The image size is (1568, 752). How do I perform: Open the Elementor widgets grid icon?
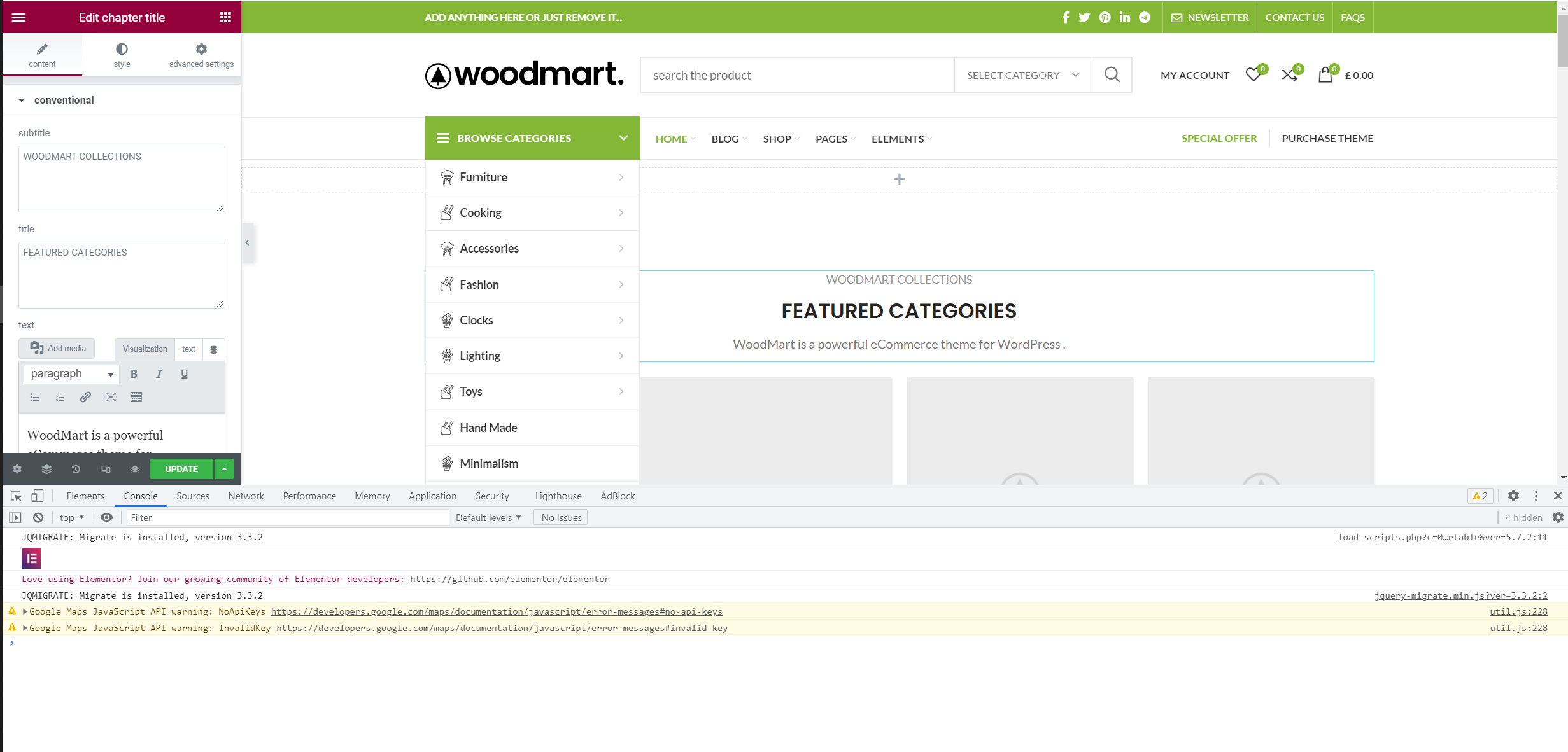click(x=225, y=17)
